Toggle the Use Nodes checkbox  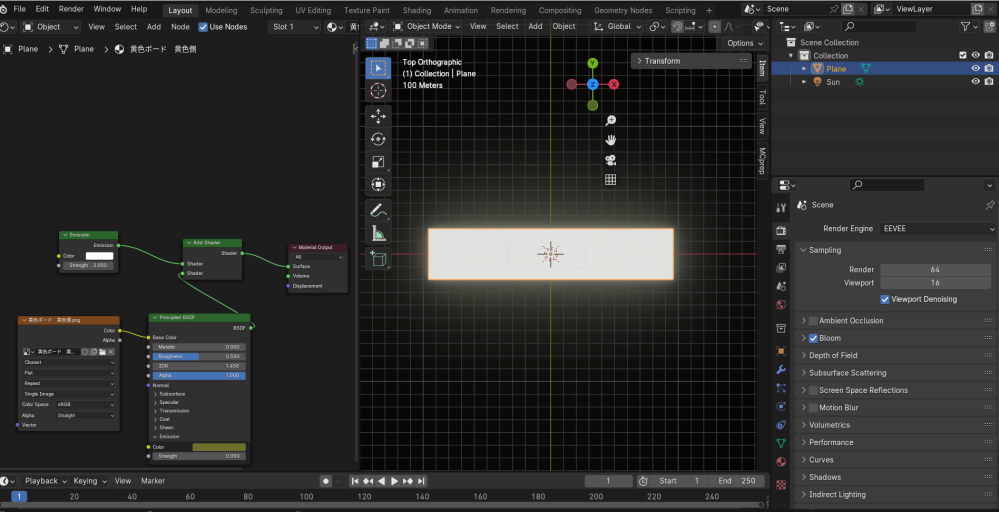pos(203,27)
